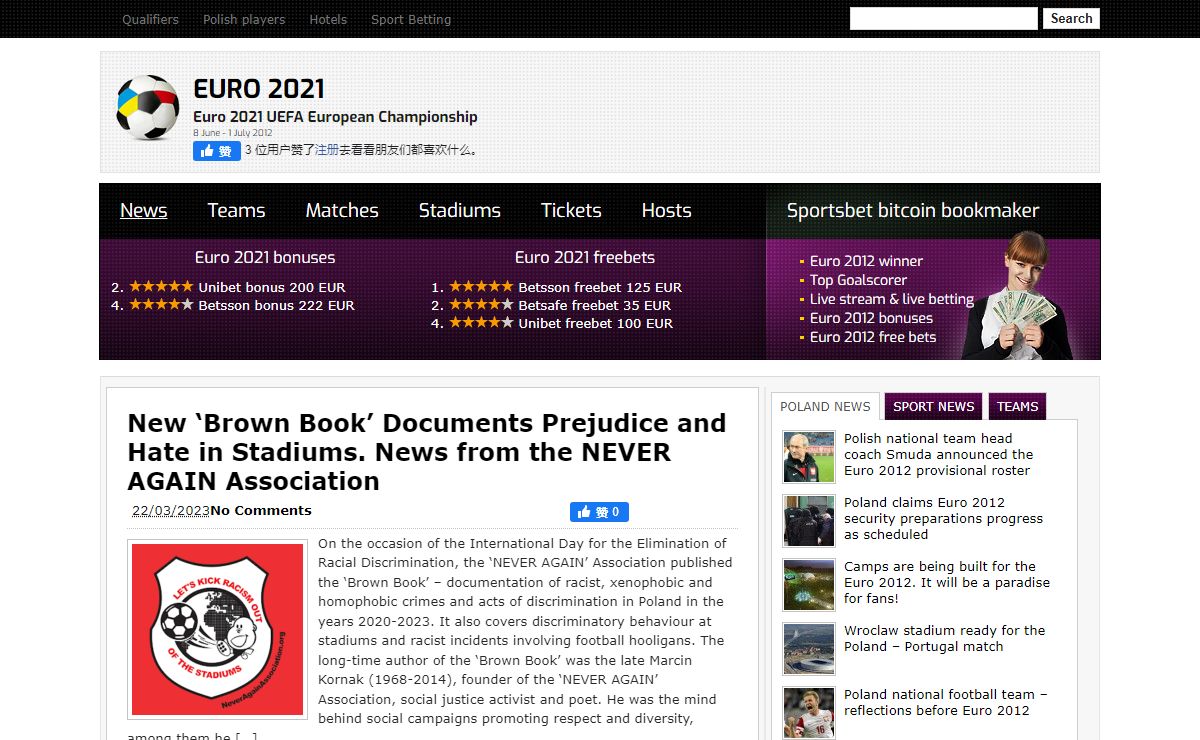Open Euro 2012 free bets link
The image size is (1200, 740).
[873, 337]
